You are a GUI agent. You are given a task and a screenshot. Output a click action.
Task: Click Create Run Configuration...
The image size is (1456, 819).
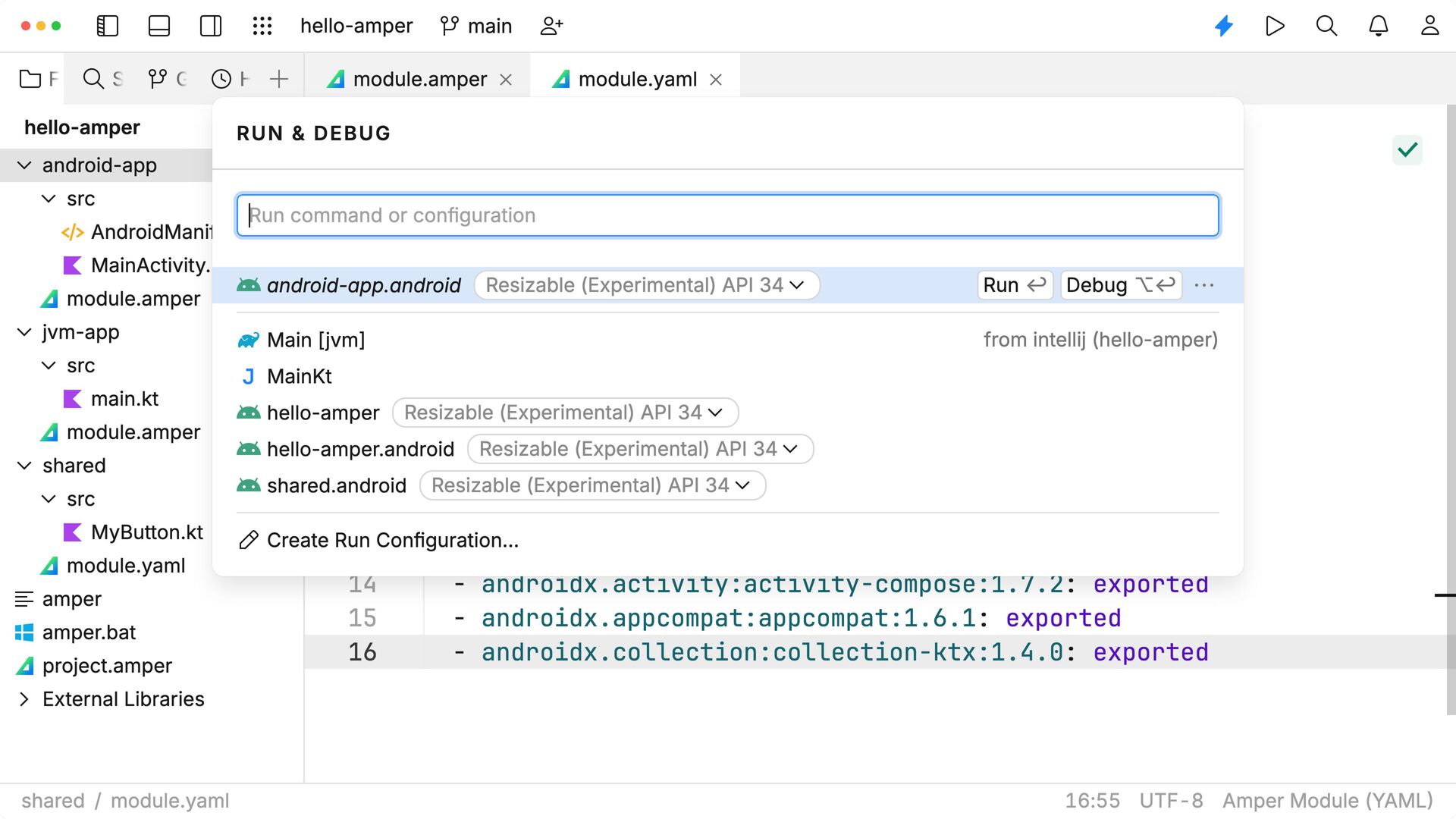click(x=378, y=540)
